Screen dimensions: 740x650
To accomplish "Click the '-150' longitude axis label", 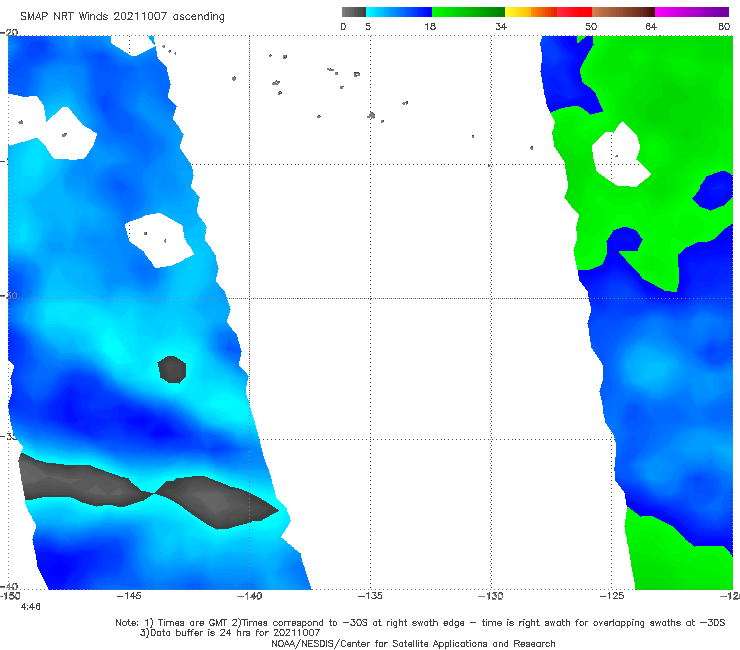I will coord(10,596).
